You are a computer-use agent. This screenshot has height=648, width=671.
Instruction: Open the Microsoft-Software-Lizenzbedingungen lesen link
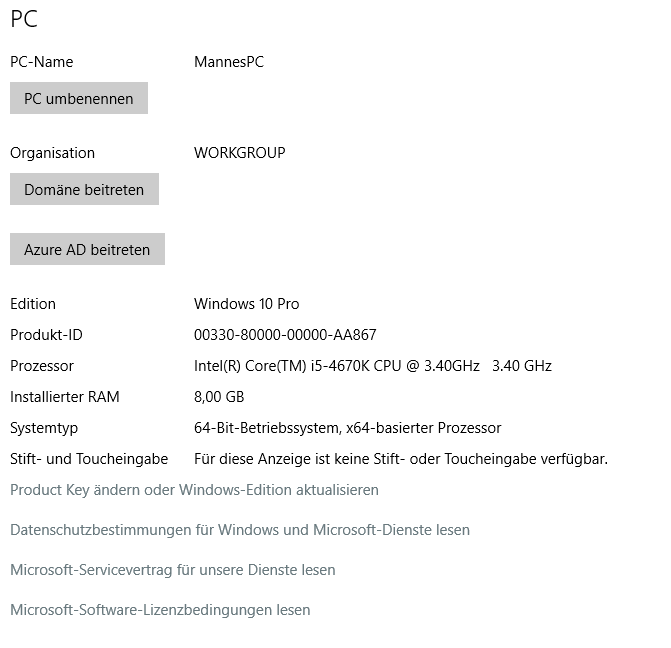(160, 610)
